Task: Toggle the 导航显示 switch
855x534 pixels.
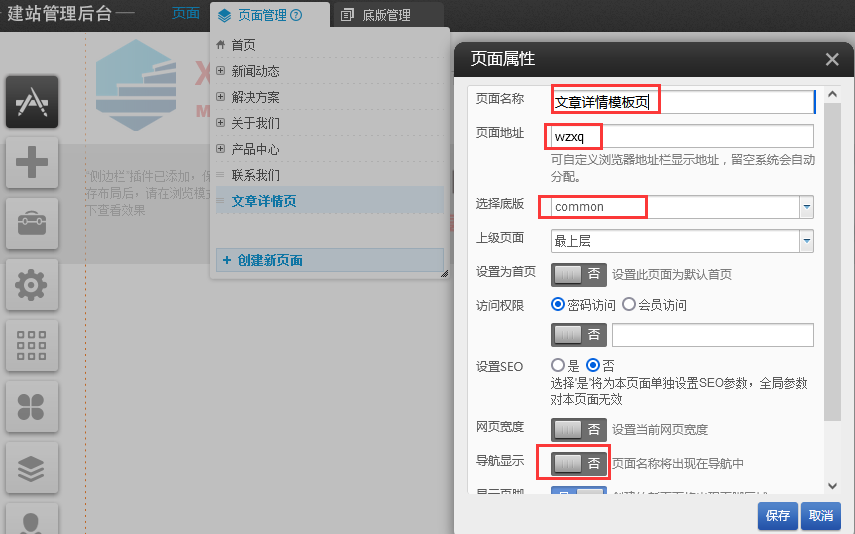Action: coord(579,464)
